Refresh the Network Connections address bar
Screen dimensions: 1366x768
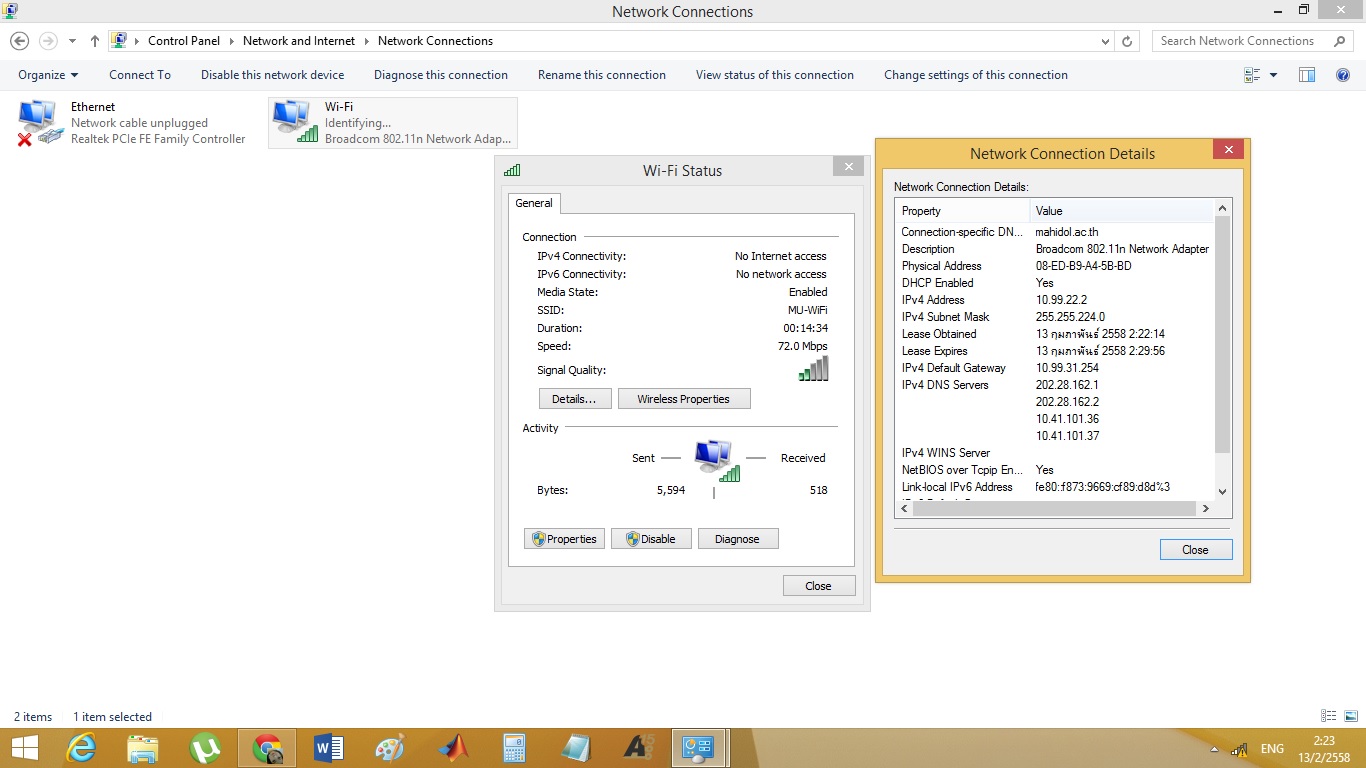click(1127, 41)
